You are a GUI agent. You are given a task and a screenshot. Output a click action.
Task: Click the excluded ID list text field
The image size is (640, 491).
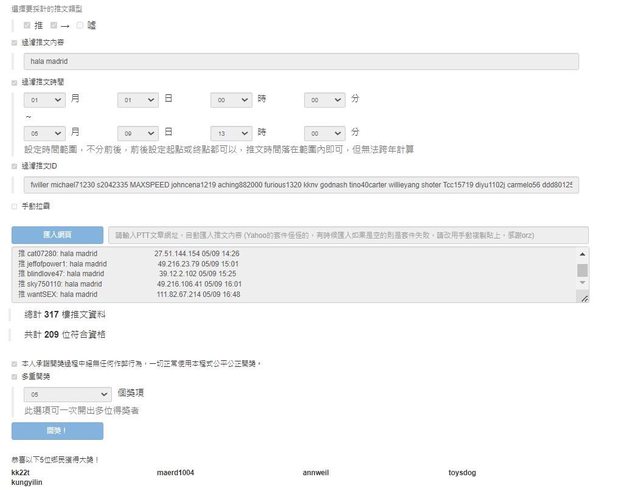point(300,185)
